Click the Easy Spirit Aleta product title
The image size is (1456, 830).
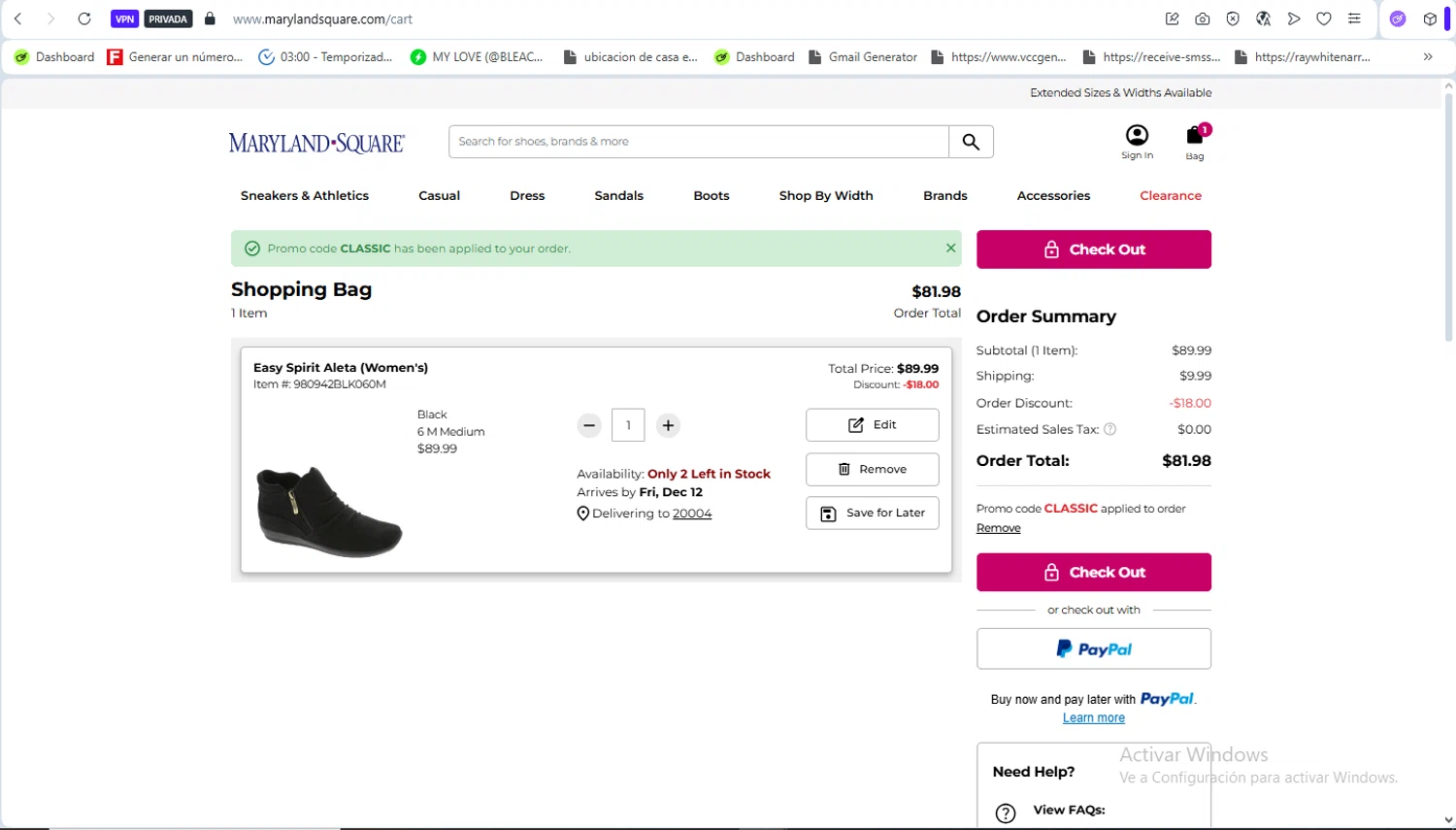tap(341, 368)
